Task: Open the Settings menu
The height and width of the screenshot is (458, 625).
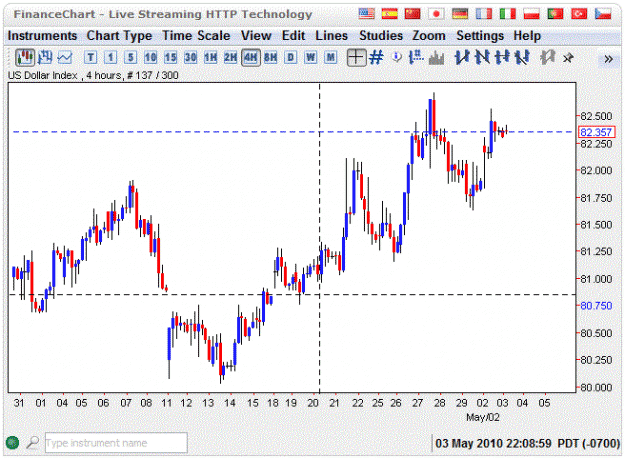Action: click(x=480, y=36)
